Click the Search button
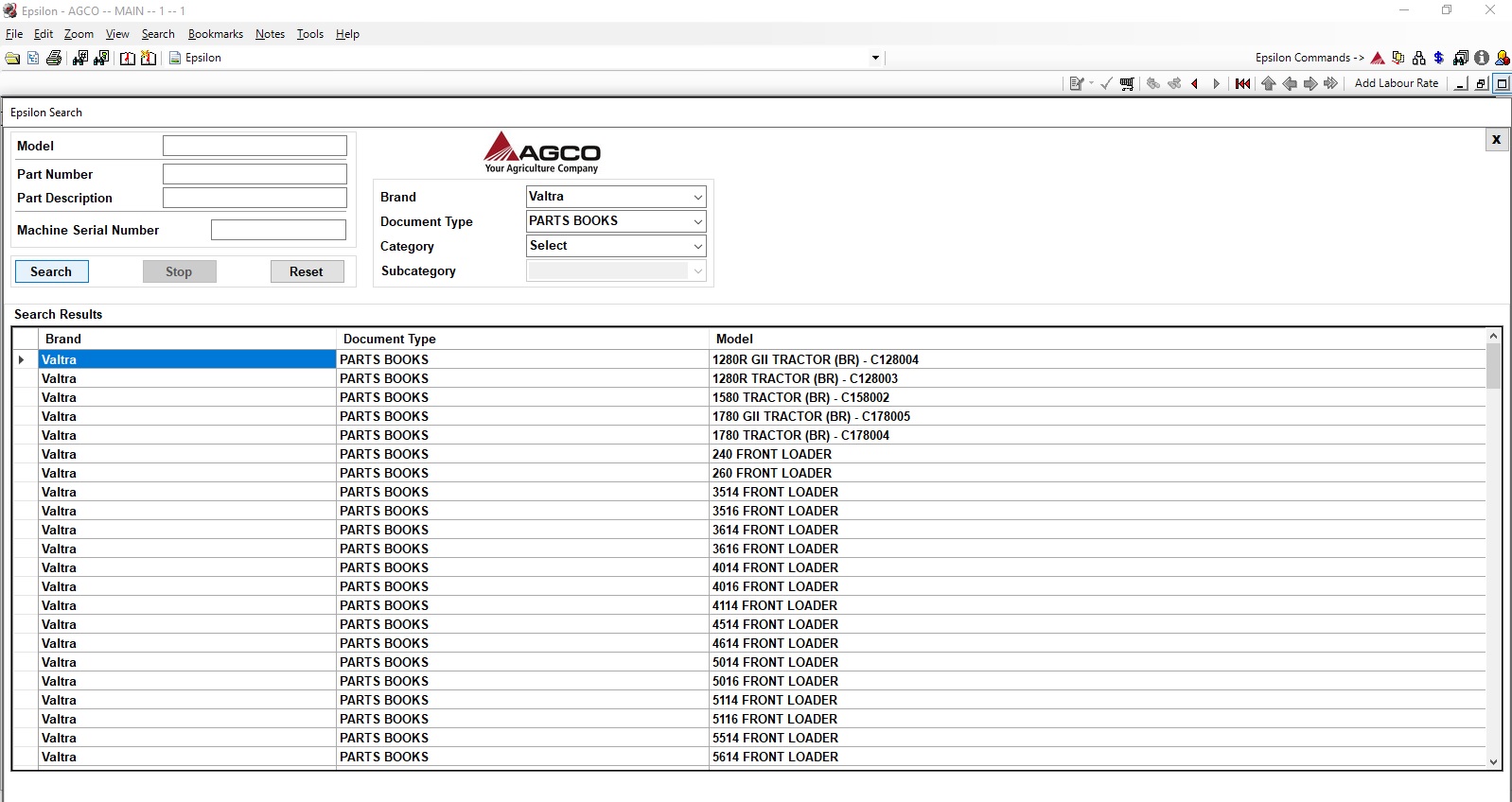Screen dimensions: 1512x802 [51, 271]
